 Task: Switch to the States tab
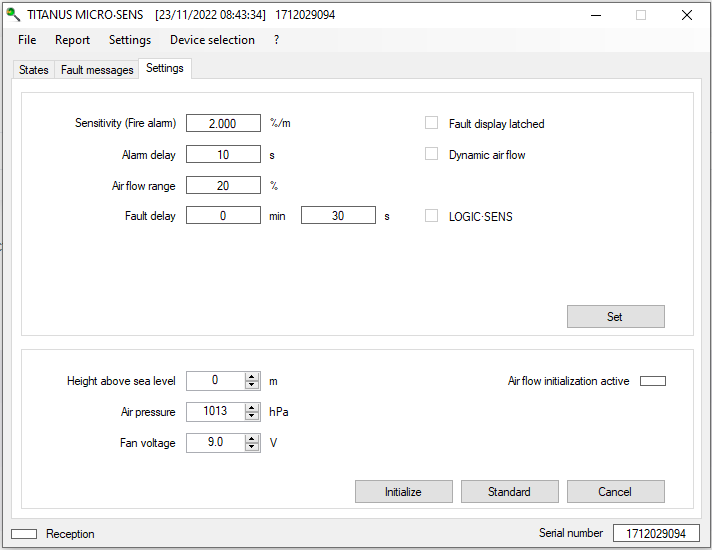click(x=34, y=70)
